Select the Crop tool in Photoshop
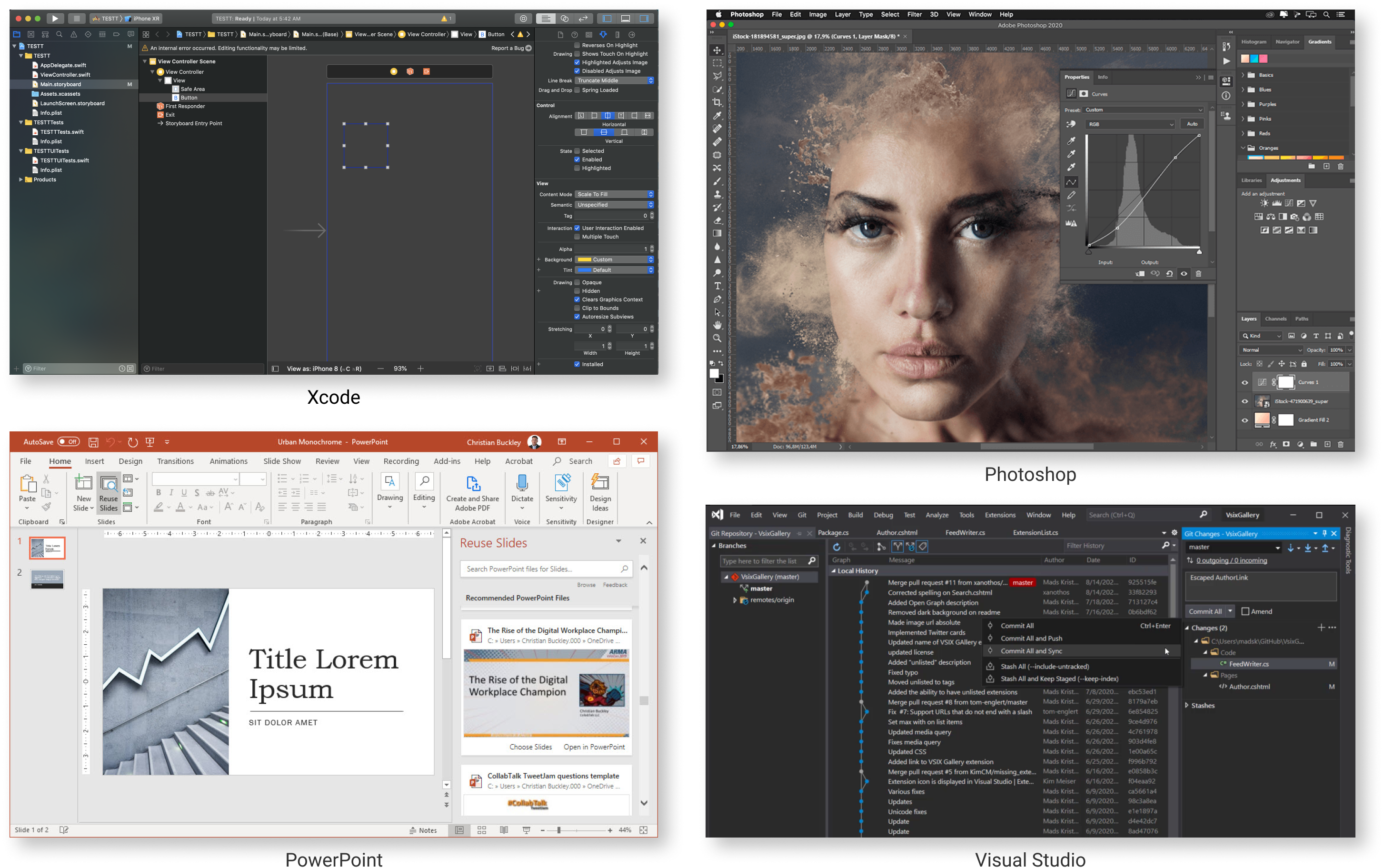The width and height of the screenshot is (1384, 868). pos(717,103)
